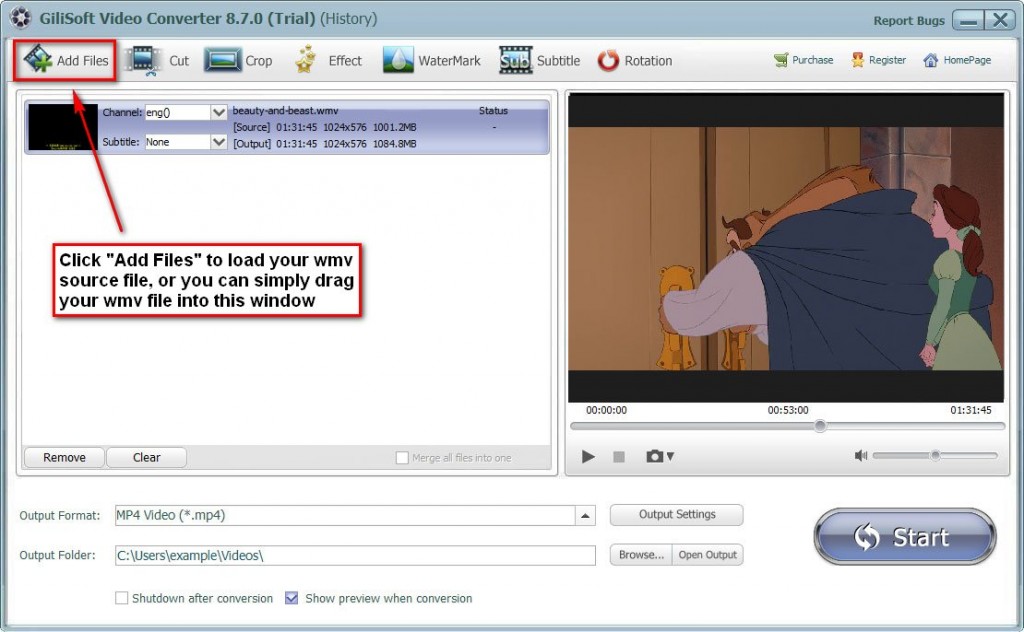The height and width of the screenshot is (632, 1024).
Task: Click the 00:53:00 time label
Action: 788,410
